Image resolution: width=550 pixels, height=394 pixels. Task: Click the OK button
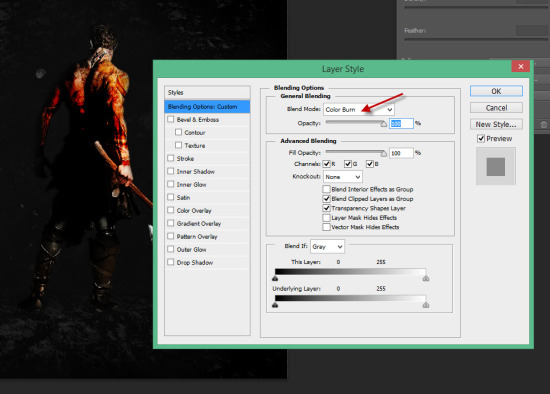coord(496,91)
